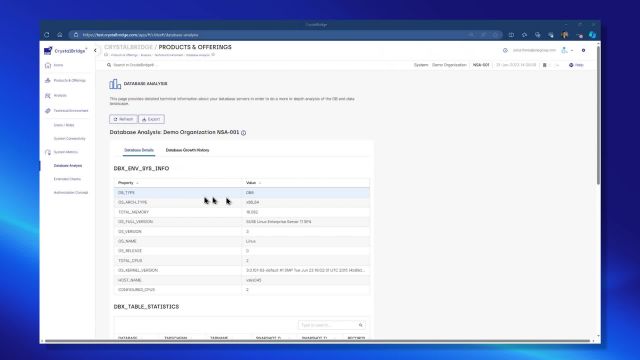This screenshot has height=360, width=640.
Task: Open browser Copilot icon
Action: click(x=592, y=35)
